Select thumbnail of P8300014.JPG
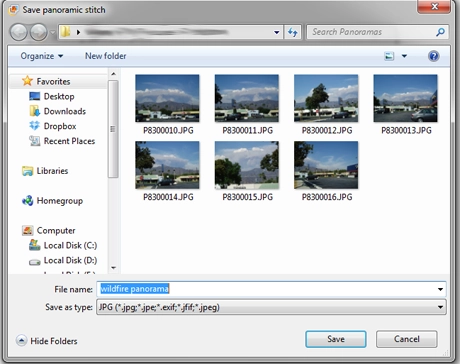This screenshot has height=364, width=460. click(167, 165)
